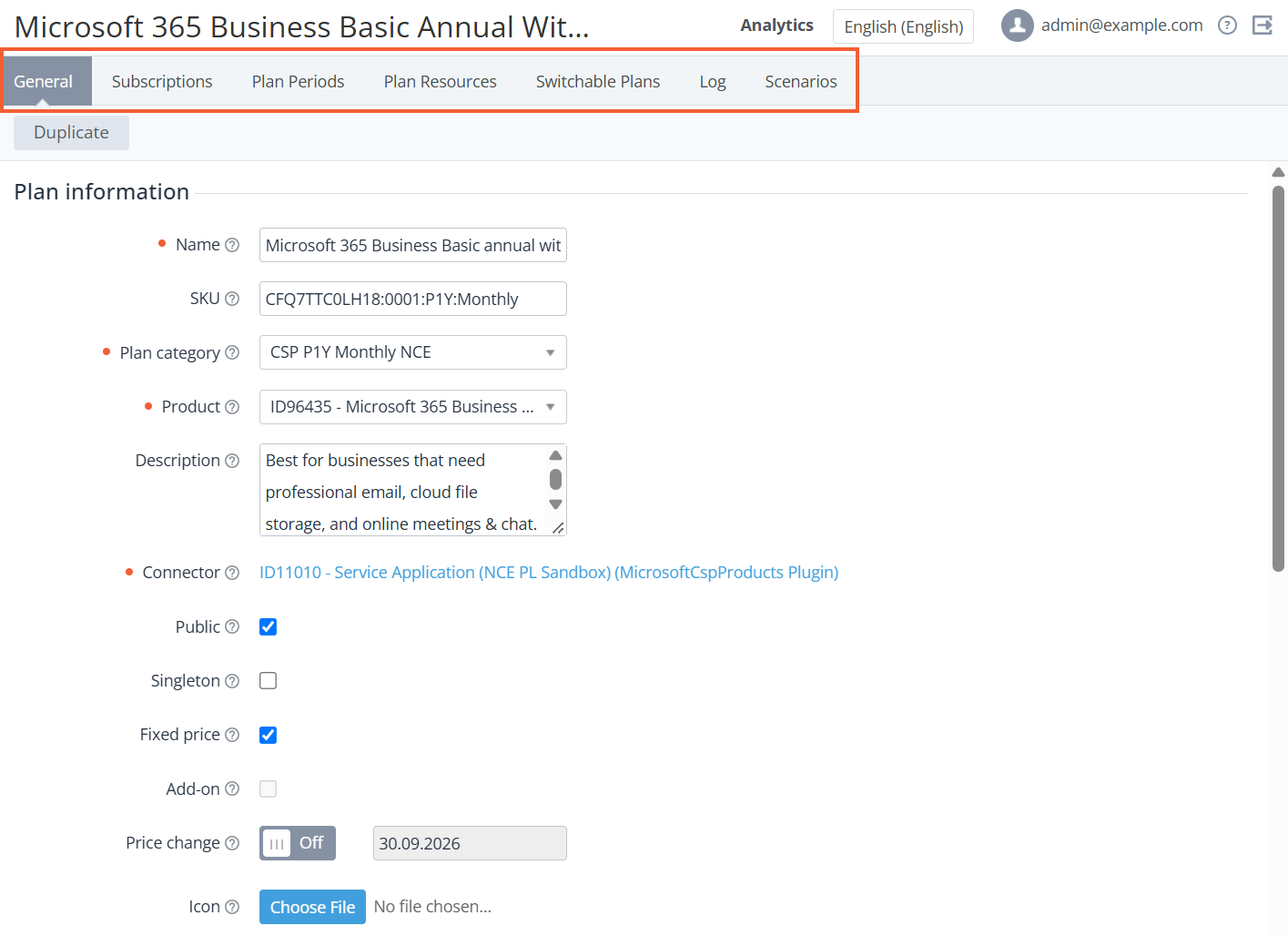This screenshot has height=936, width=1288.
Task: Click the SKU input field
Action: click(413, 299)
